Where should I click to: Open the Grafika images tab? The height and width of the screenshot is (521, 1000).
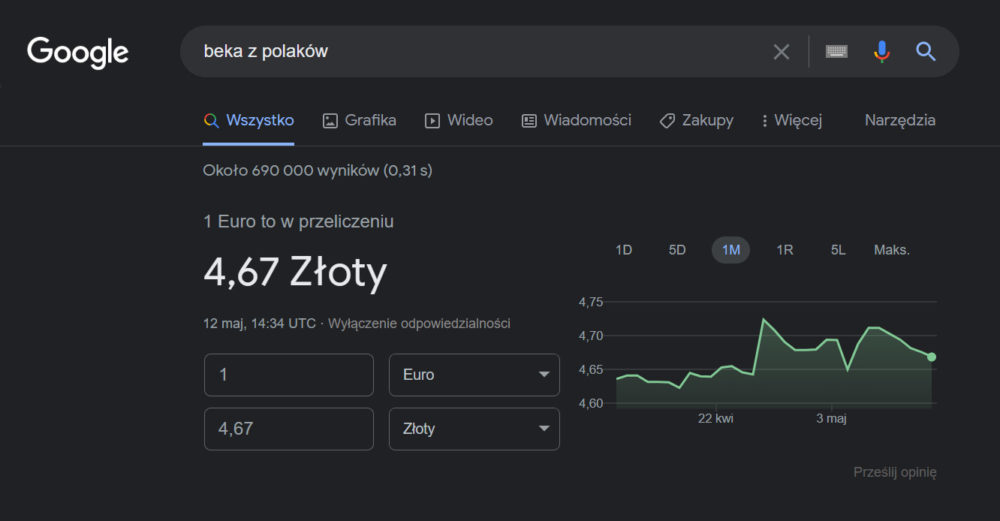[x=360, y=121]
